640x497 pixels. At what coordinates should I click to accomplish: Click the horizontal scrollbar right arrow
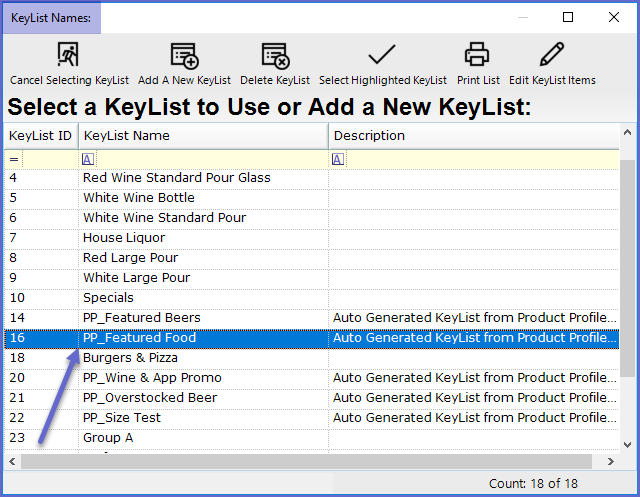pos(611,462)
